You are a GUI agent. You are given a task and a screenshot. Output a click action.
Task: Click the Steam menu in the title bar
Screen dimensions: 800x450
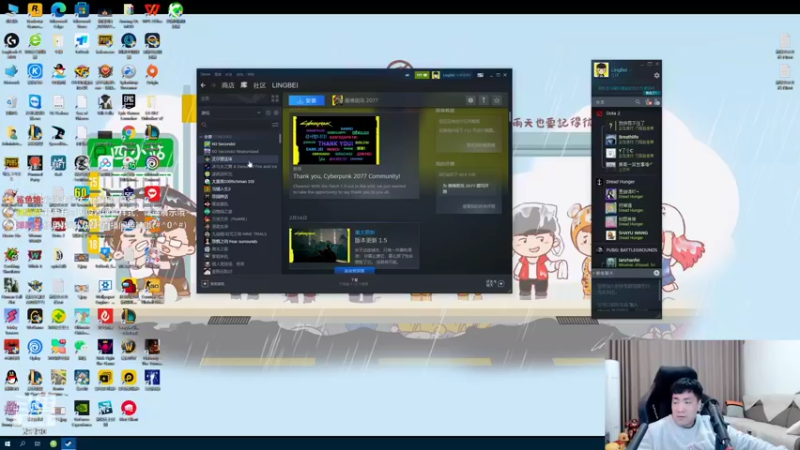[205, 74]
